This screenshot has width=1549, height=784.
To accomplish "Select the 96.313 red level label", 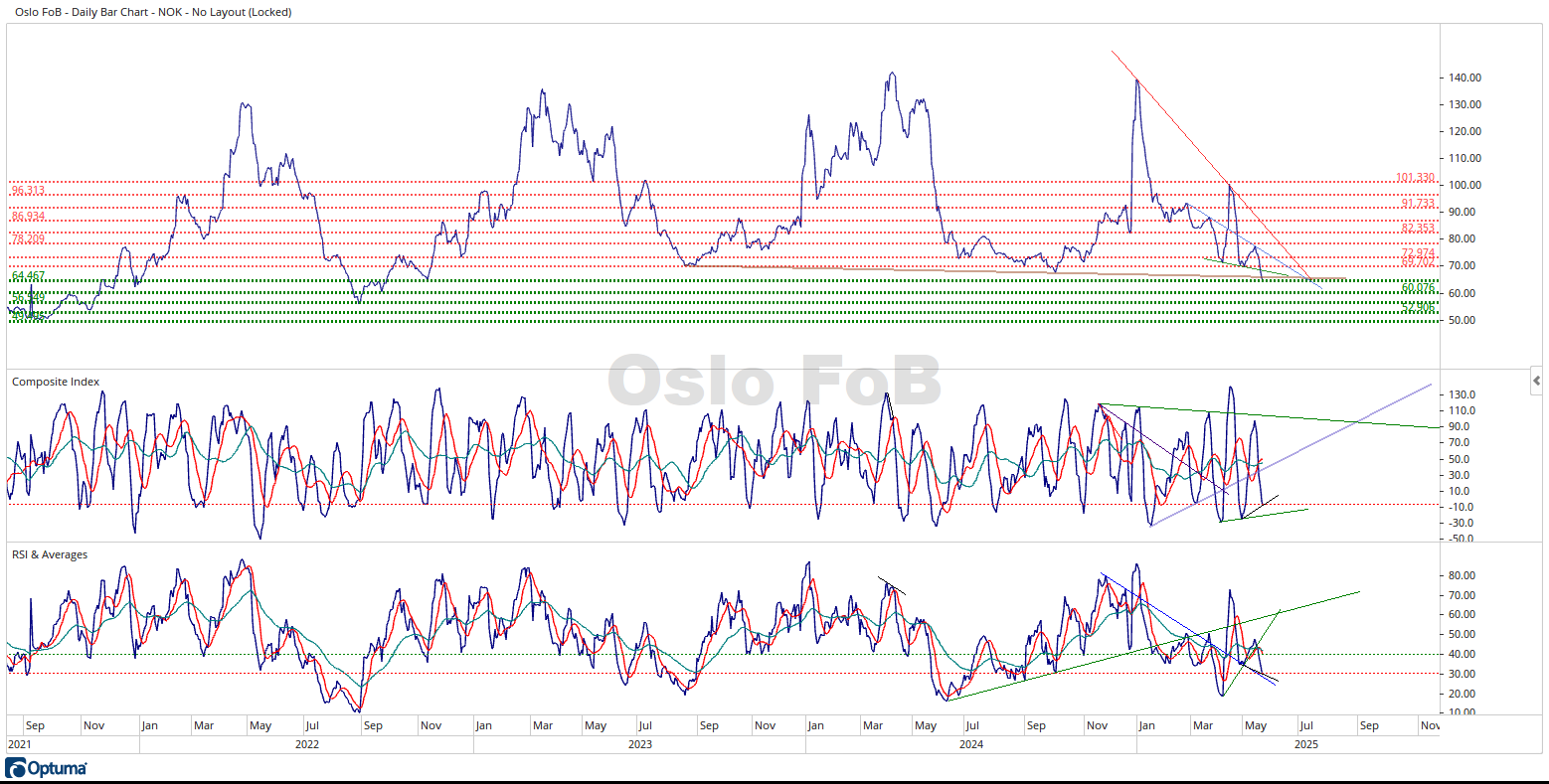I will pyautogui.click(x=28, y=191).
